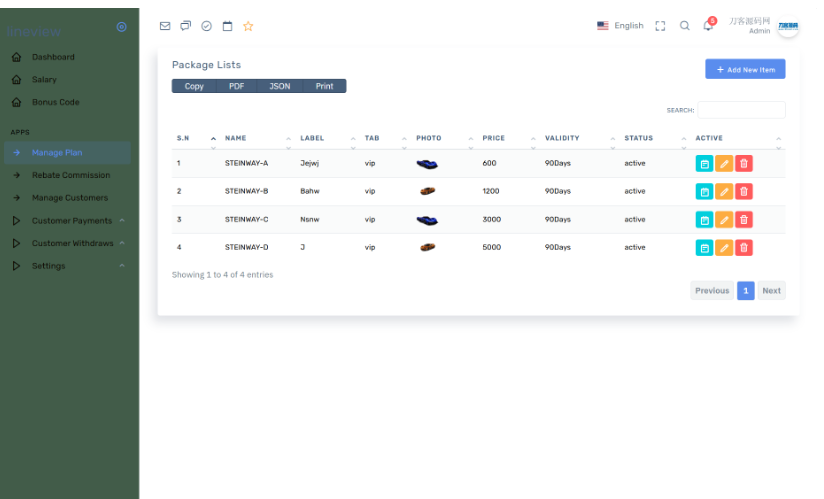
Task: Open notifications bell with red badge
Action: click(x=708, y=26)
